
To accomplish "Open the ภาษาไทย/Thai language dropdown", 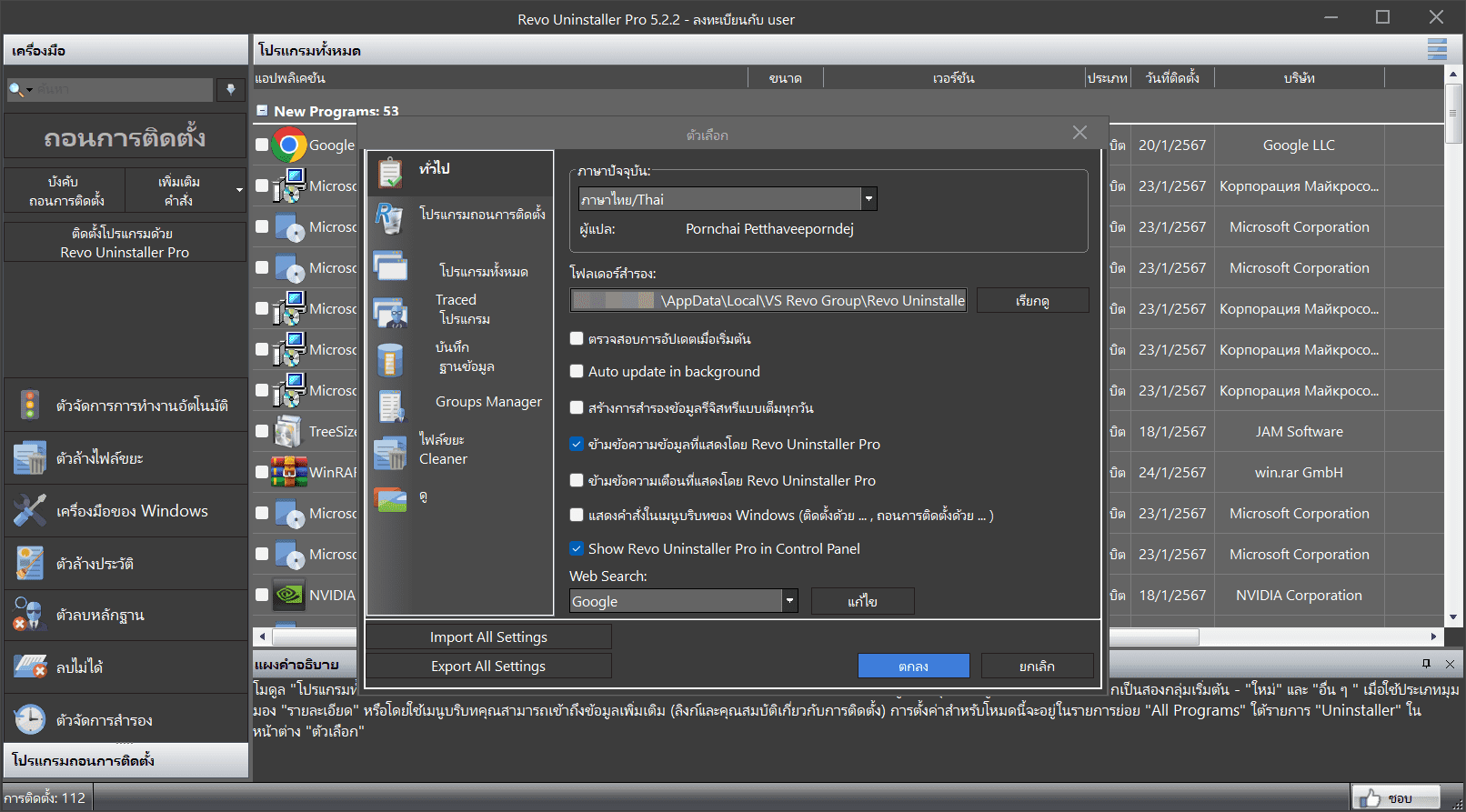I will tap(869, 199).
